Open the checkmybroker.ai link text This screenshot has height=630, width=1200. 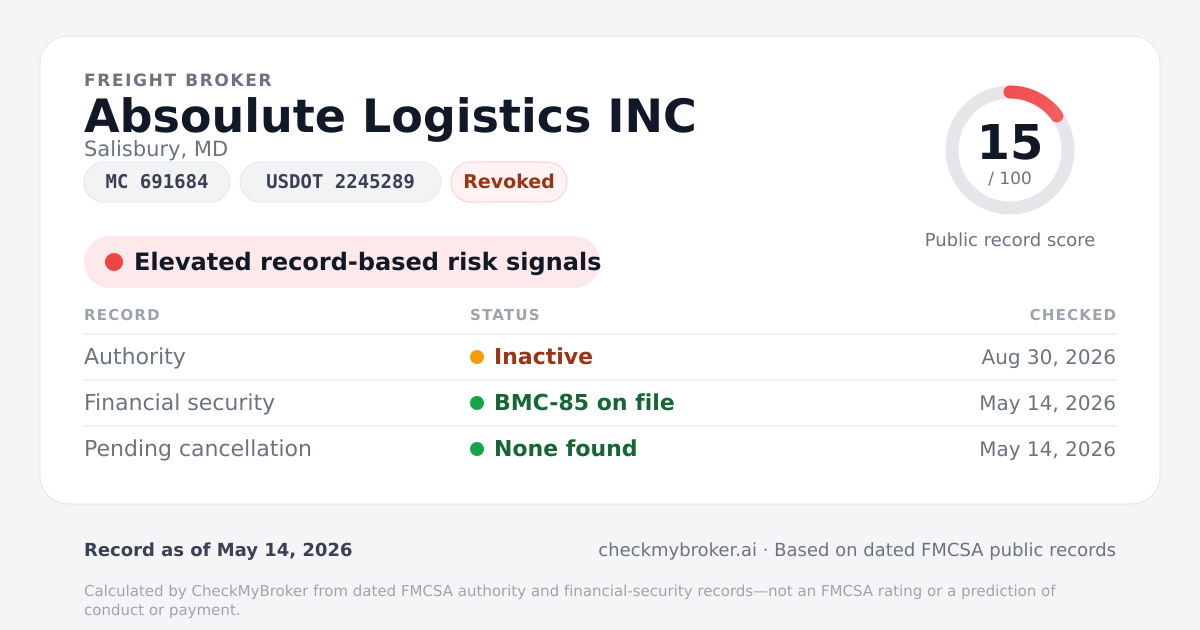677,550
